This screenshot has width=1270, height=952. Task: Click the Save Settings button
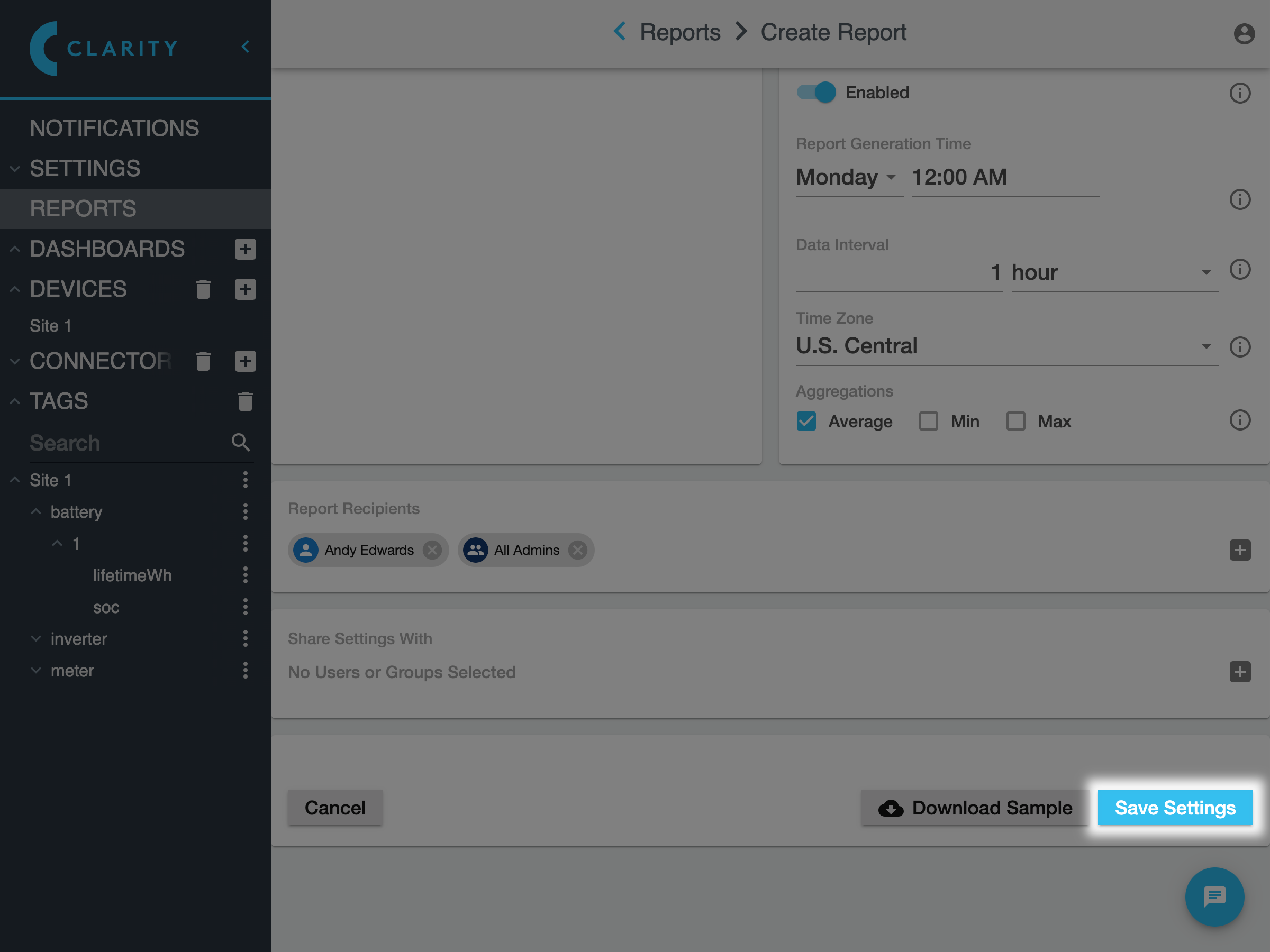(1175, 808)
